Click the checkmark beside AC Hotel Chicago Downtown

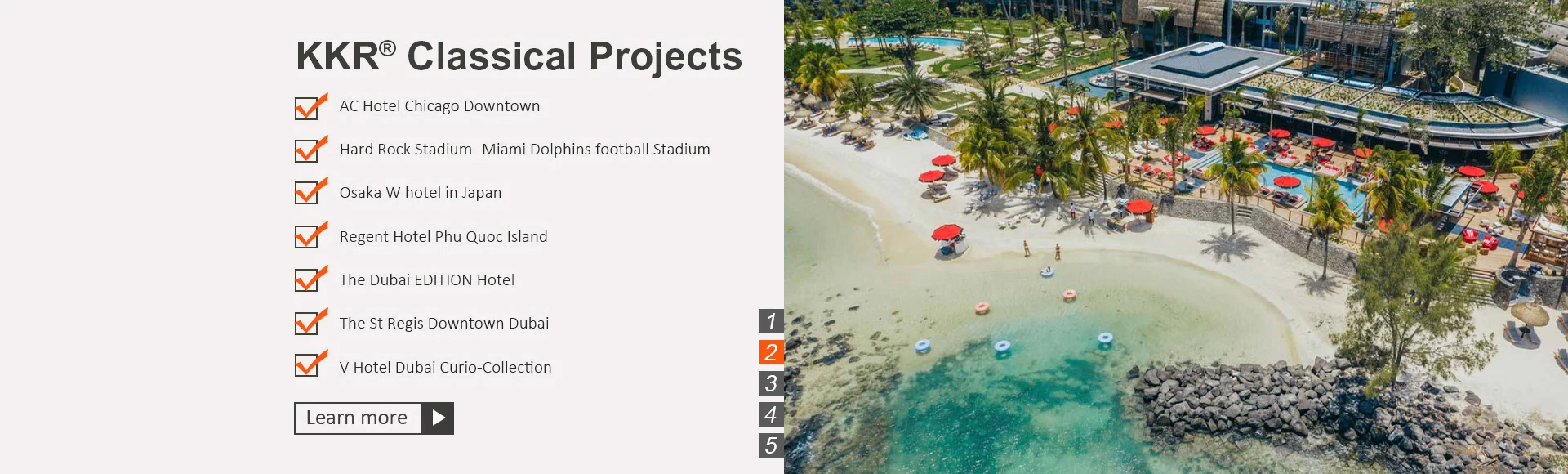pos(310,107)
